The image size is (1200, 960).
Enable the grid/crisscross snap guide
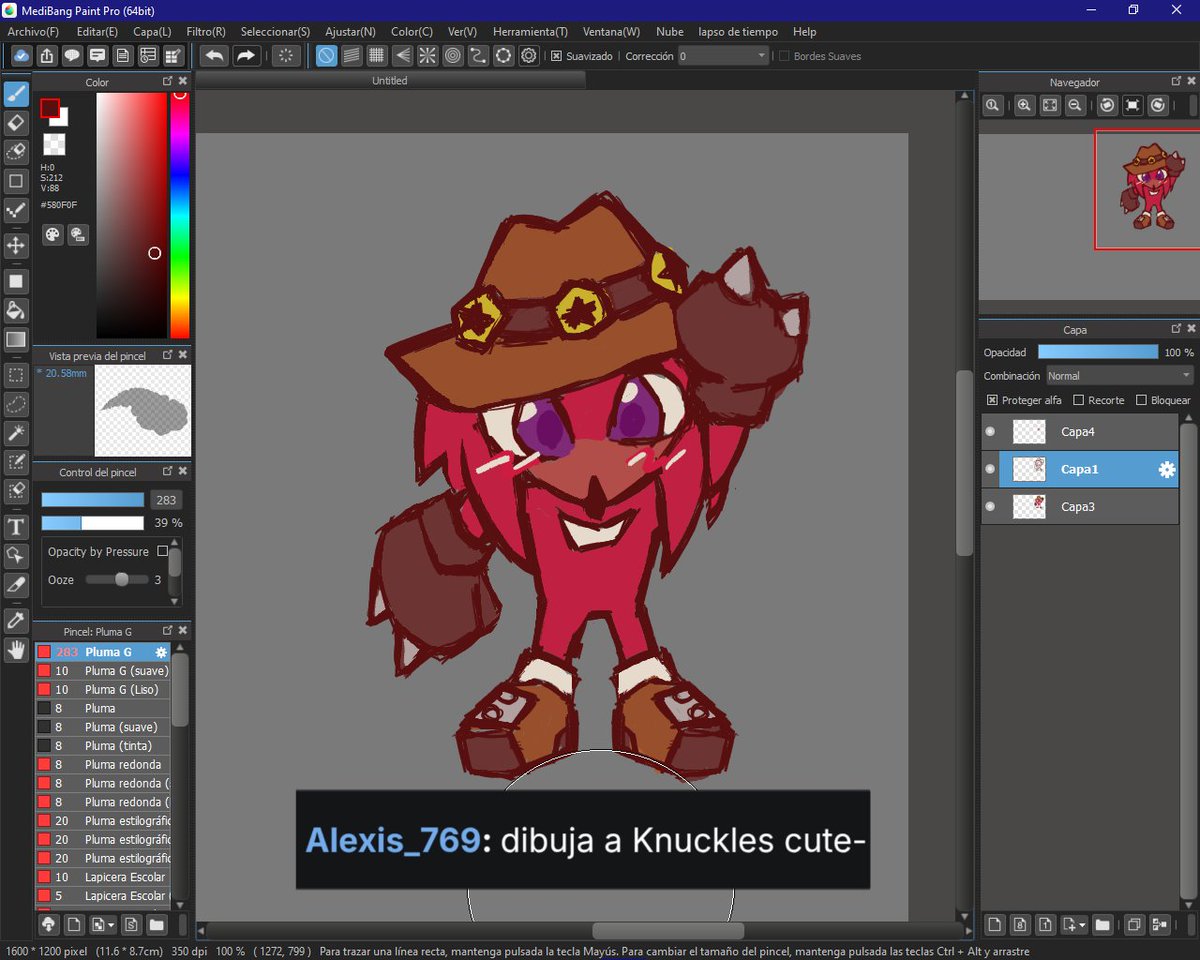coord(377,56)
